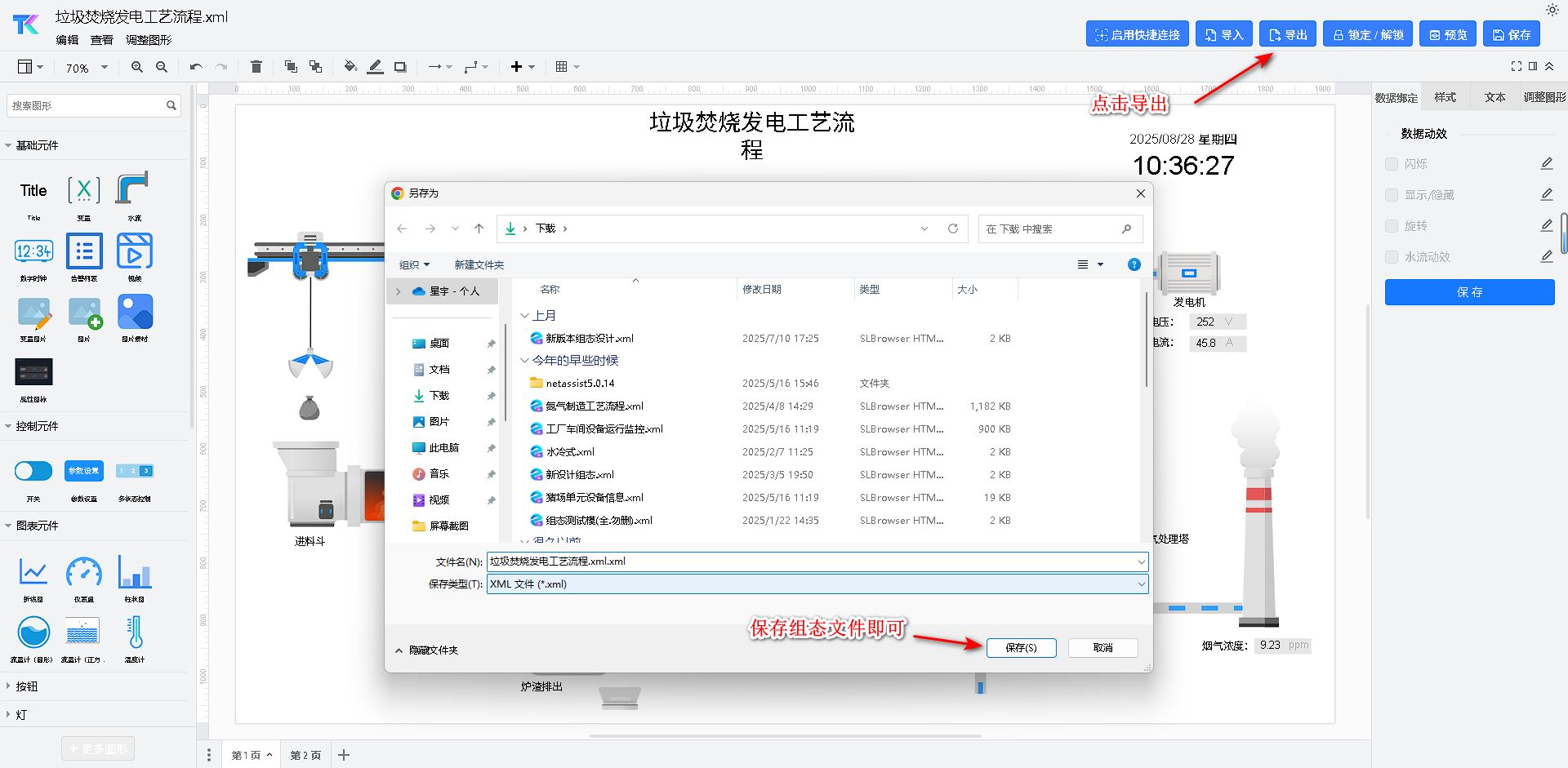This screenshot has height=768, width=1568.
Task: Click the undo arrow icon
Action: [196, 67]
